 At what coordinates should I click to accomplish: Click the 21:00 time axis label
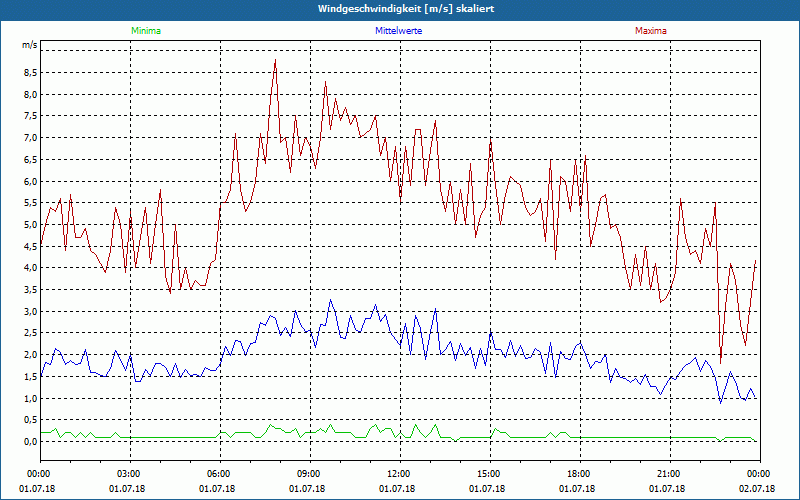670,474
